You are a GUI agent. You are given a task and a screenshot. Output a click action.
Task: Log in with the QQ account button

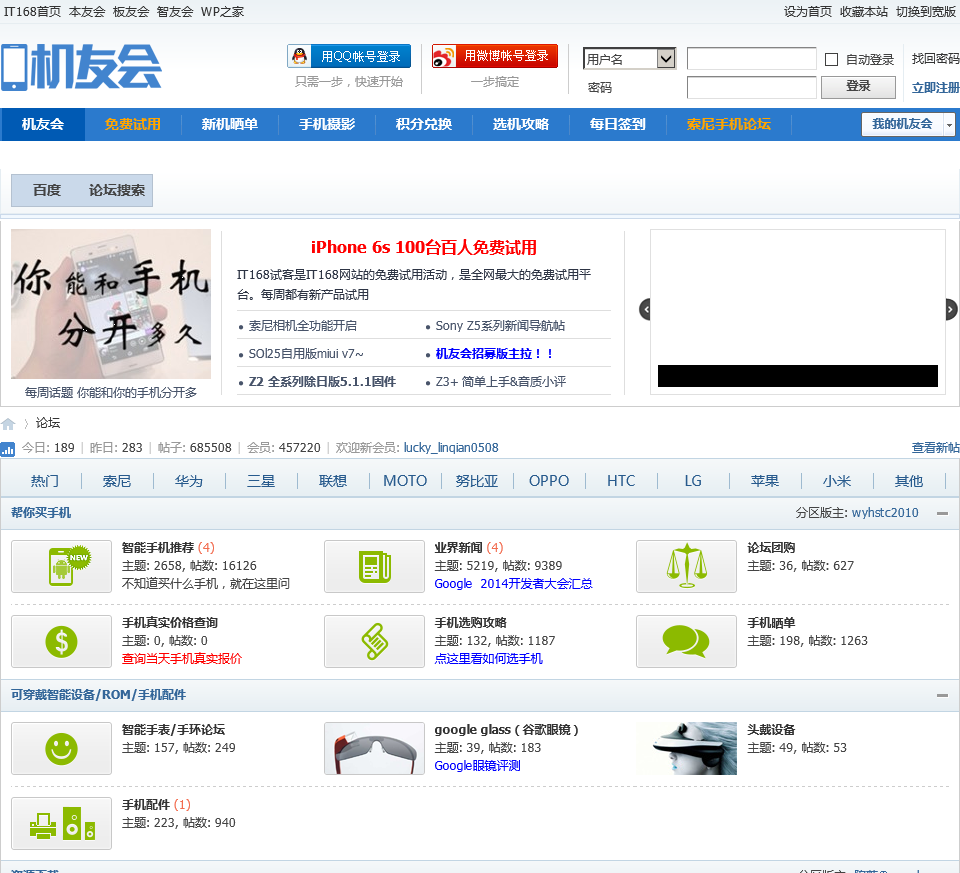pos(349,56)
